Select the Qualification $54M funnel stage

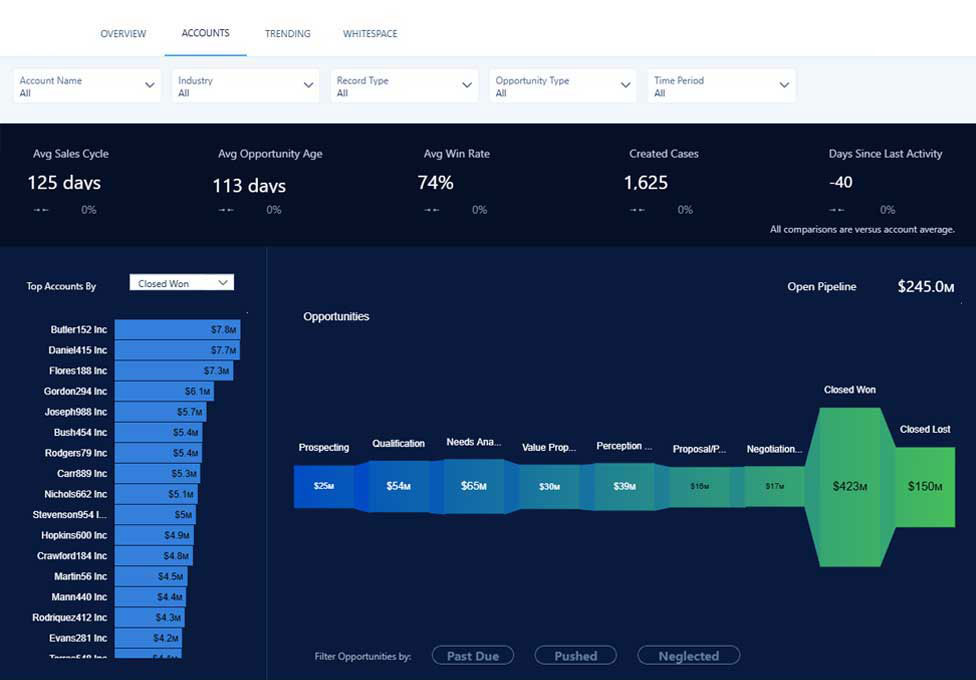[398, 486]
